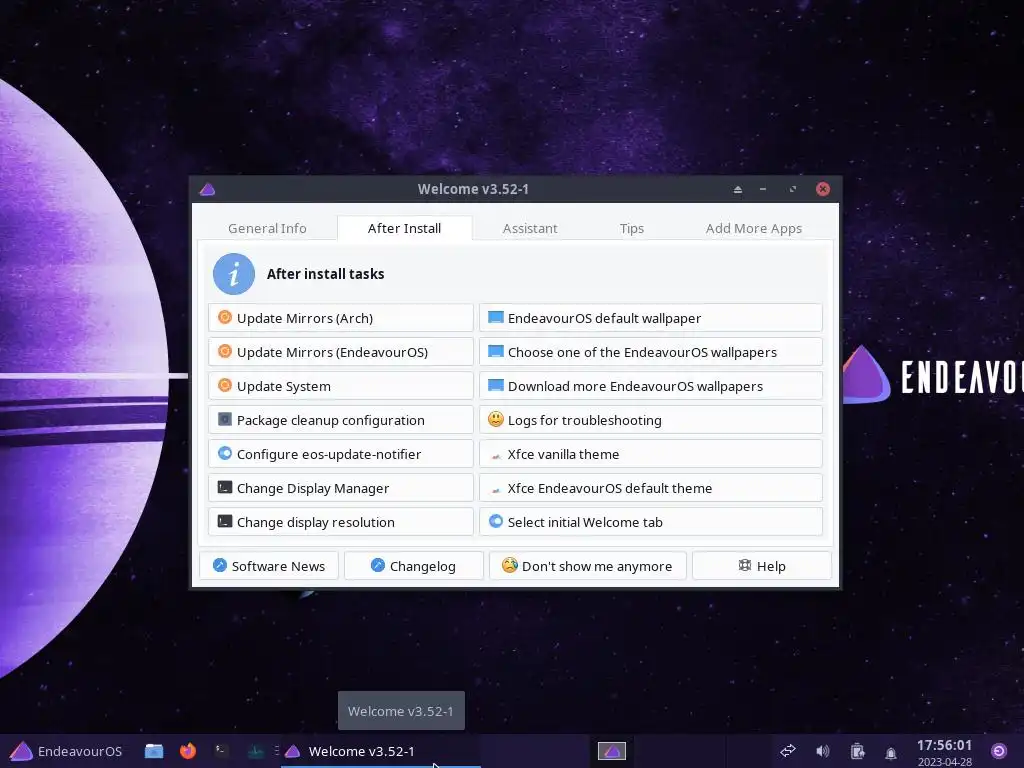This screenshot has width=1024, height=768.
Task: Click the power manager tray icon
Action: [x=857, y=751]
